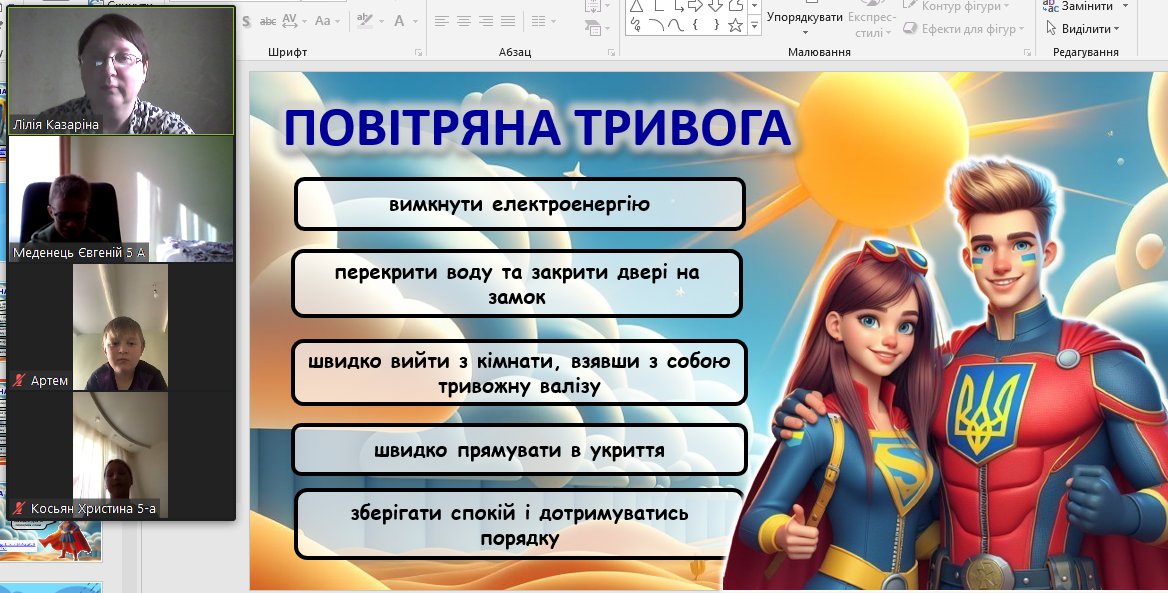Open the Шрифт dialog launcher
This screenshot has height=593, width=1168.
419,52
